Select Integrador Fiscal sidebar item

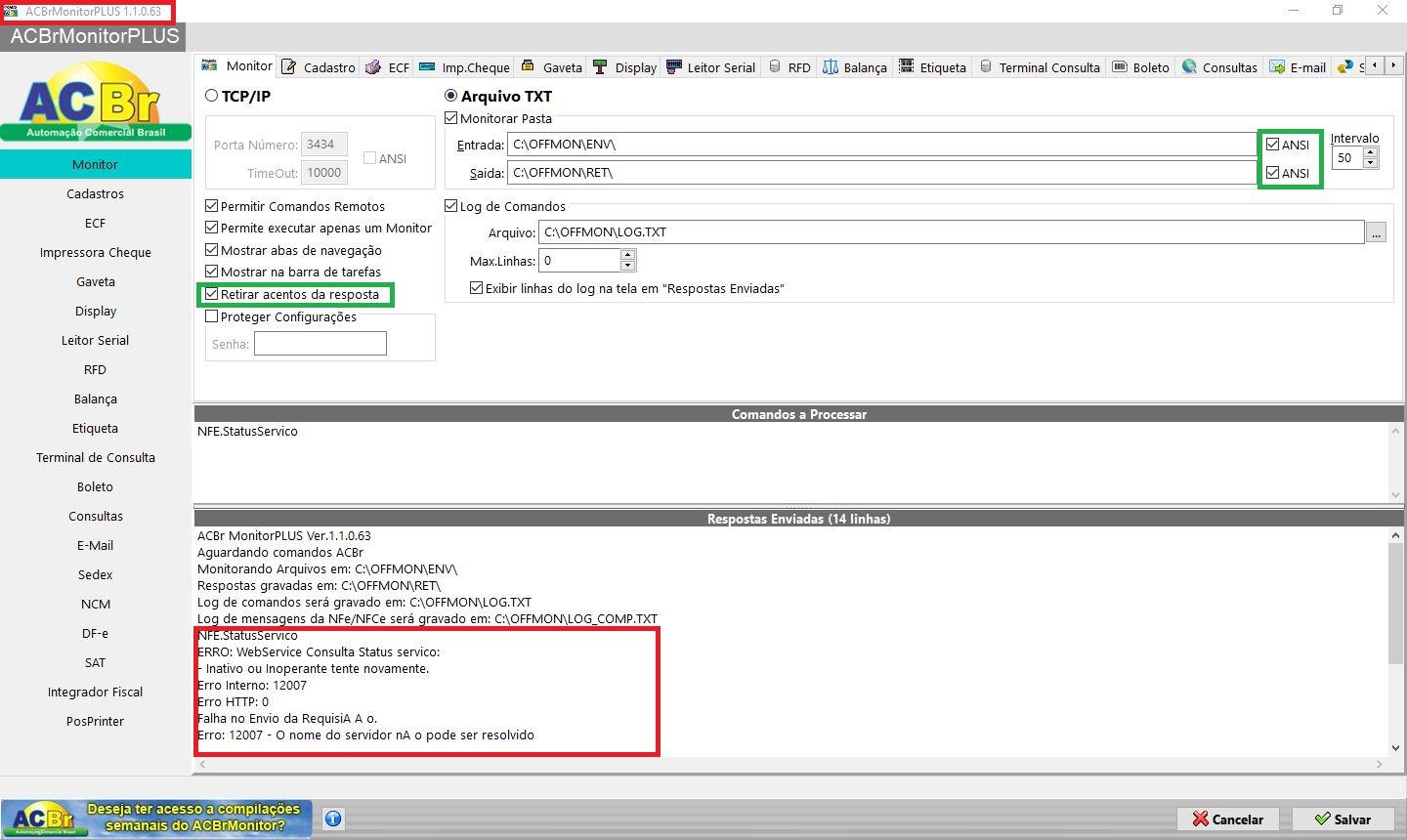click(96, 692)
